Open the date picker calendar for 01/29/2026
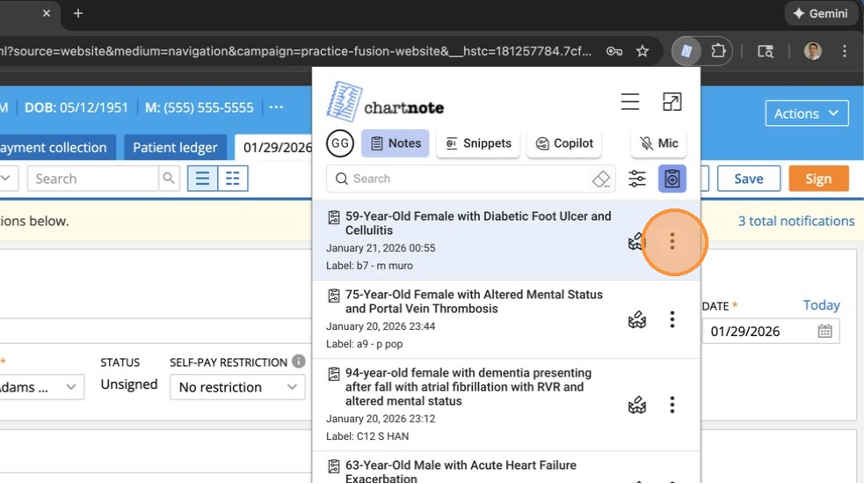 click(825, 332)
